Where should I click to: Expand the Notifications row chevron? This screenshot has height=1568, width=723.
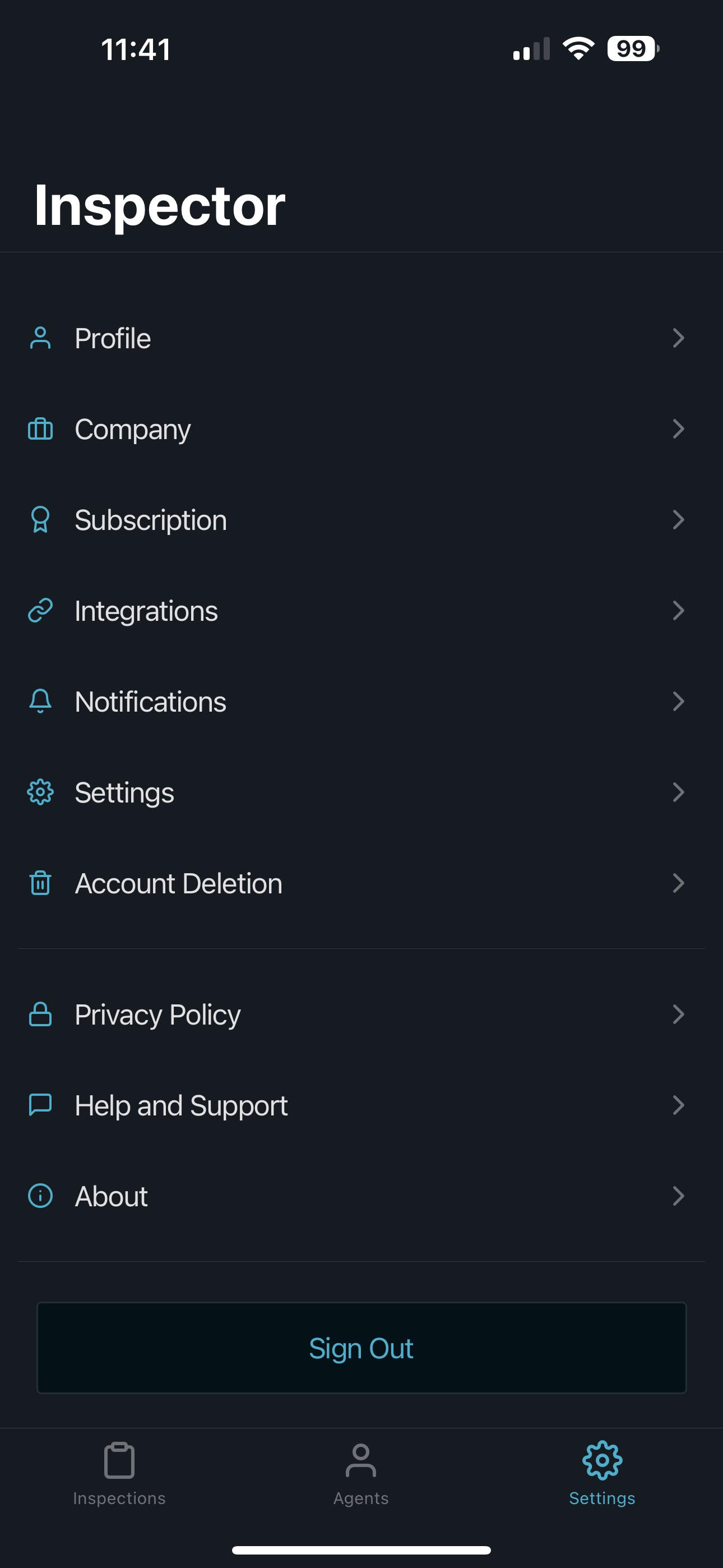click(x=678, y=701)
